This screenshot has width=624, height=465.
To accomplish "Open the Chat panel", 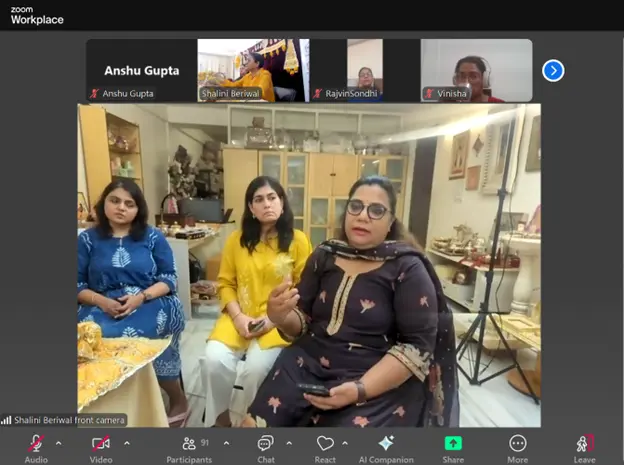I will tap(265, 443).
